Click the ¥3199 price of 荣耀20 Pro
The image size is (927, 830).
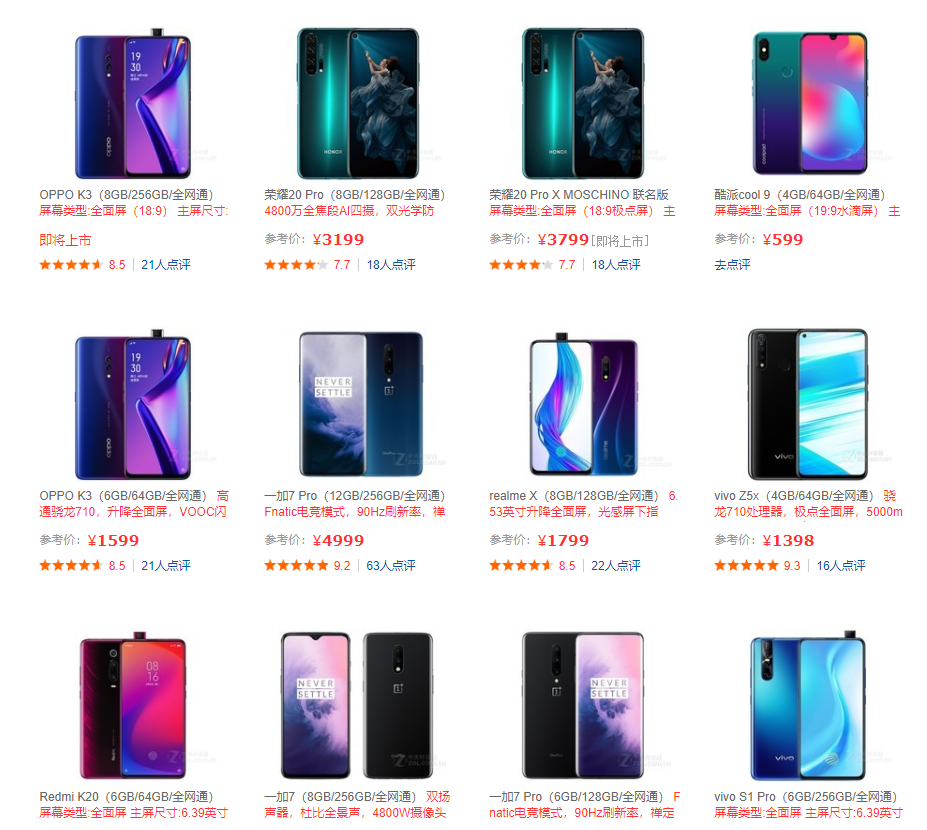338,239
